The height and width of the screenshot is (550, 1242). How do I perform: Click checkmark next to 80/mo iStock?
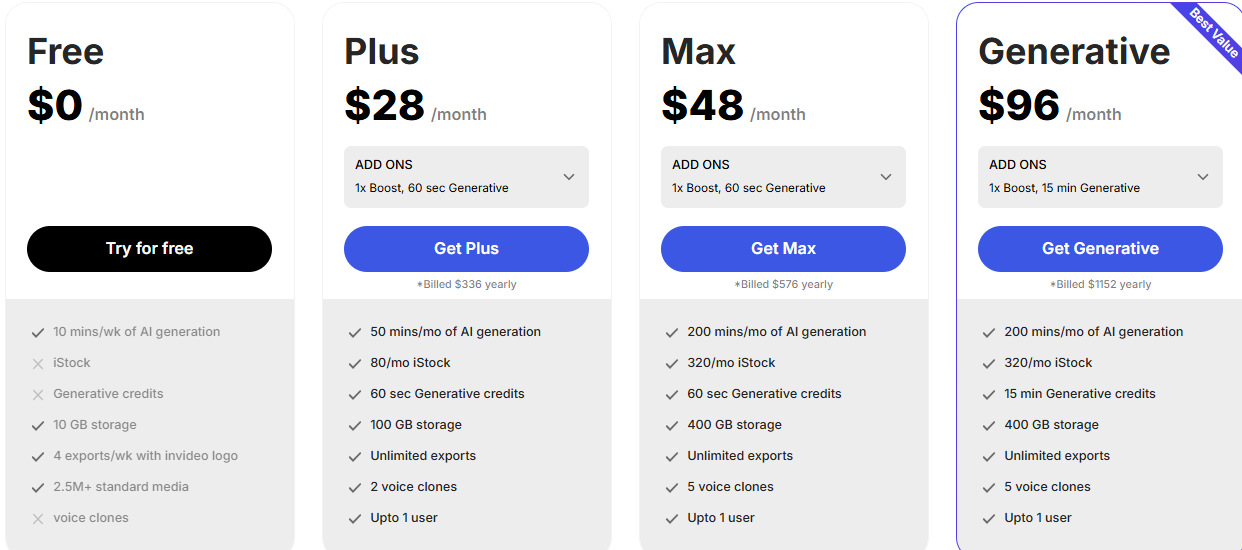(x=355, y=363)
